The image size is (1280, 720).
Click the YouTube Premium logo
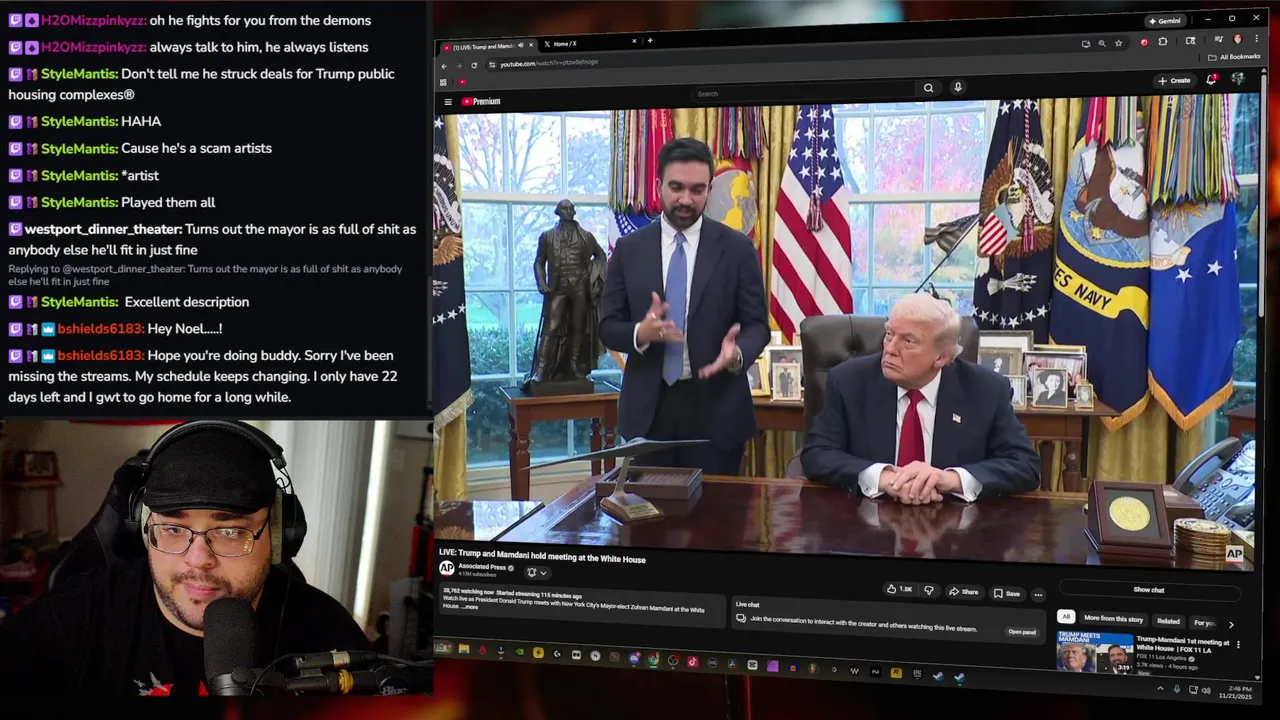pos(481,101)
